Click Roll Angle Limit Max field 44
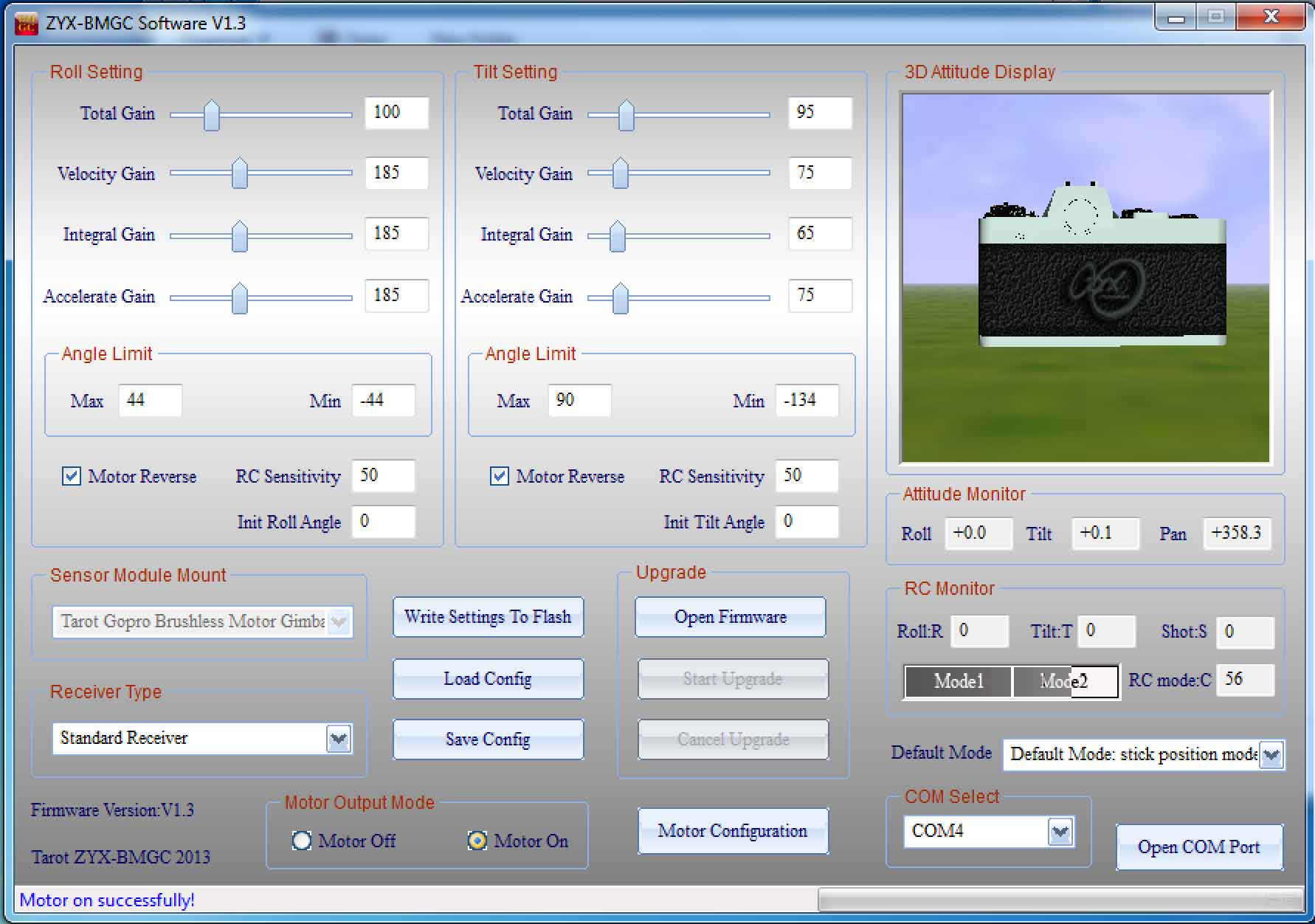 coord(151,401)
